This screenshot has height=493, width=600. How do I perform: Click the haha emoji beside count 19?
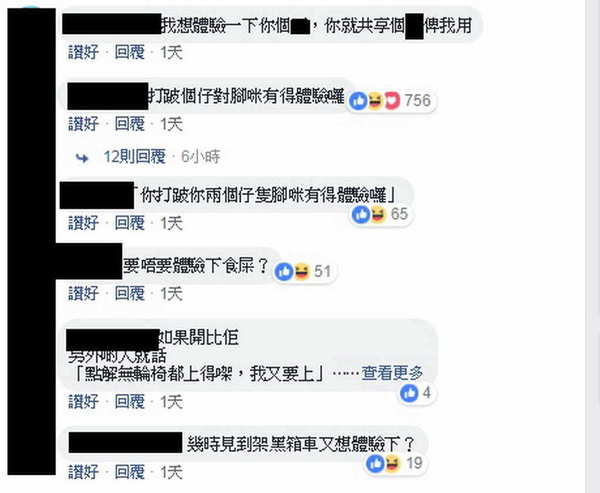click(x=392, y=463)
